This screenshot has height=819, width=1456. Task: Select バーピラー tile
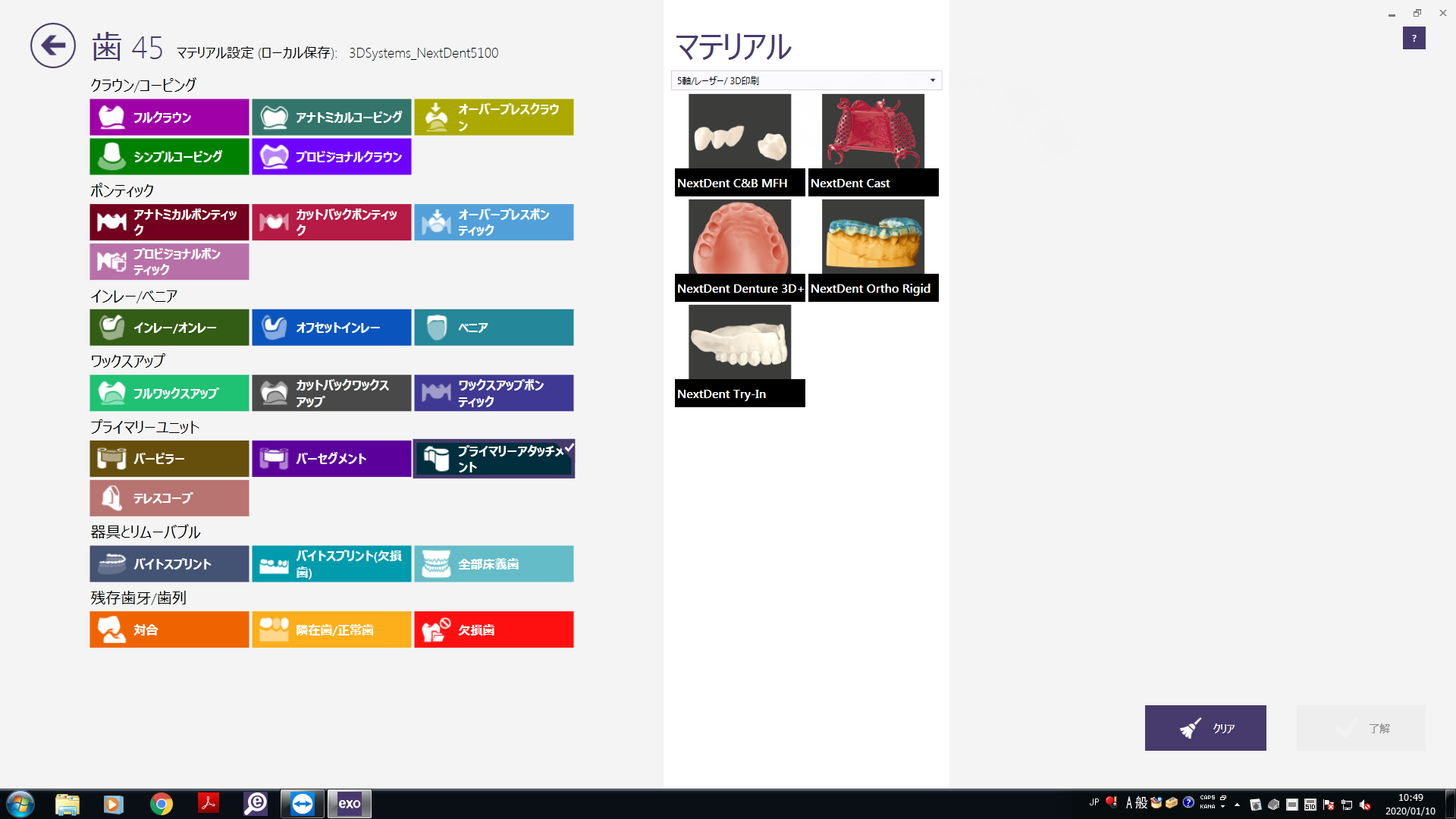(x=169, y=459)
